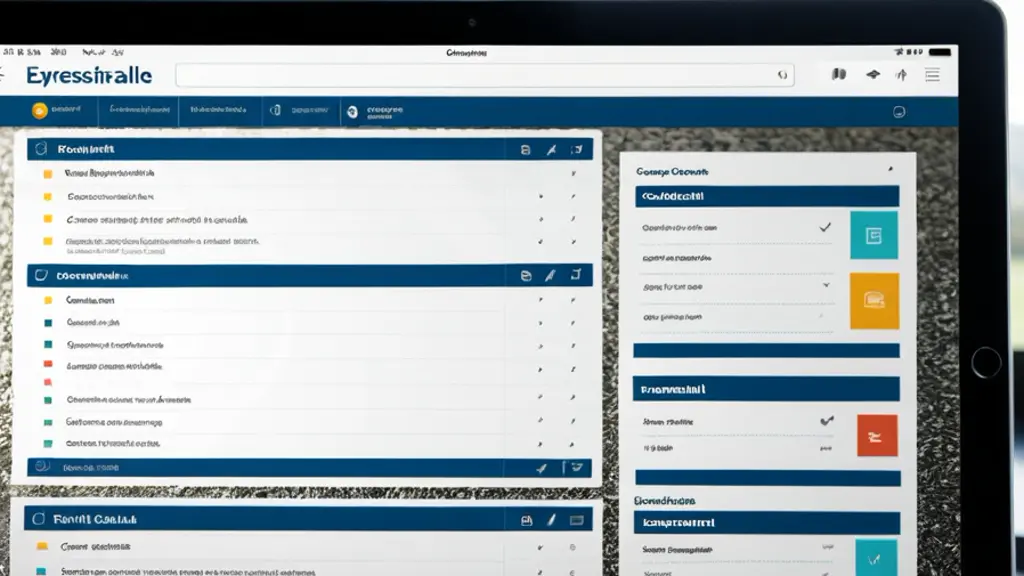Click the save icon in the Fentl Cantal header

[x=526, y=520]
